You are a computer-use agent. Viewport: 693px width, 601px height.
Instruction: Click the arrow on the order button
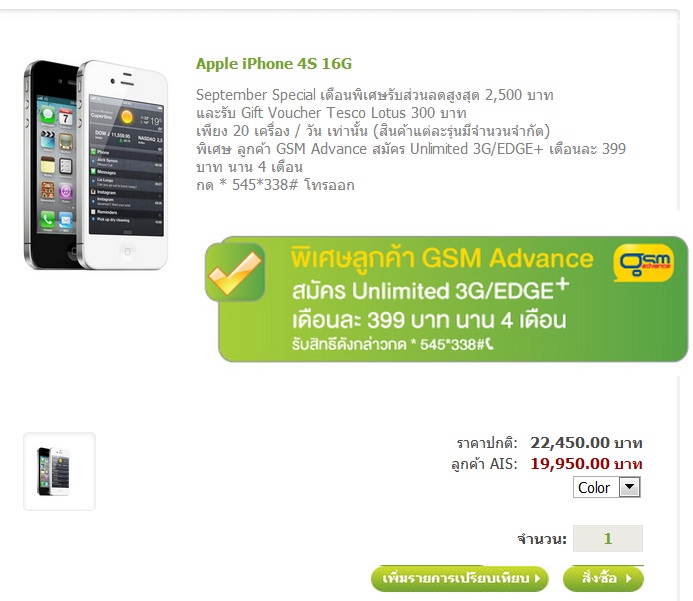tap(628, 578)
